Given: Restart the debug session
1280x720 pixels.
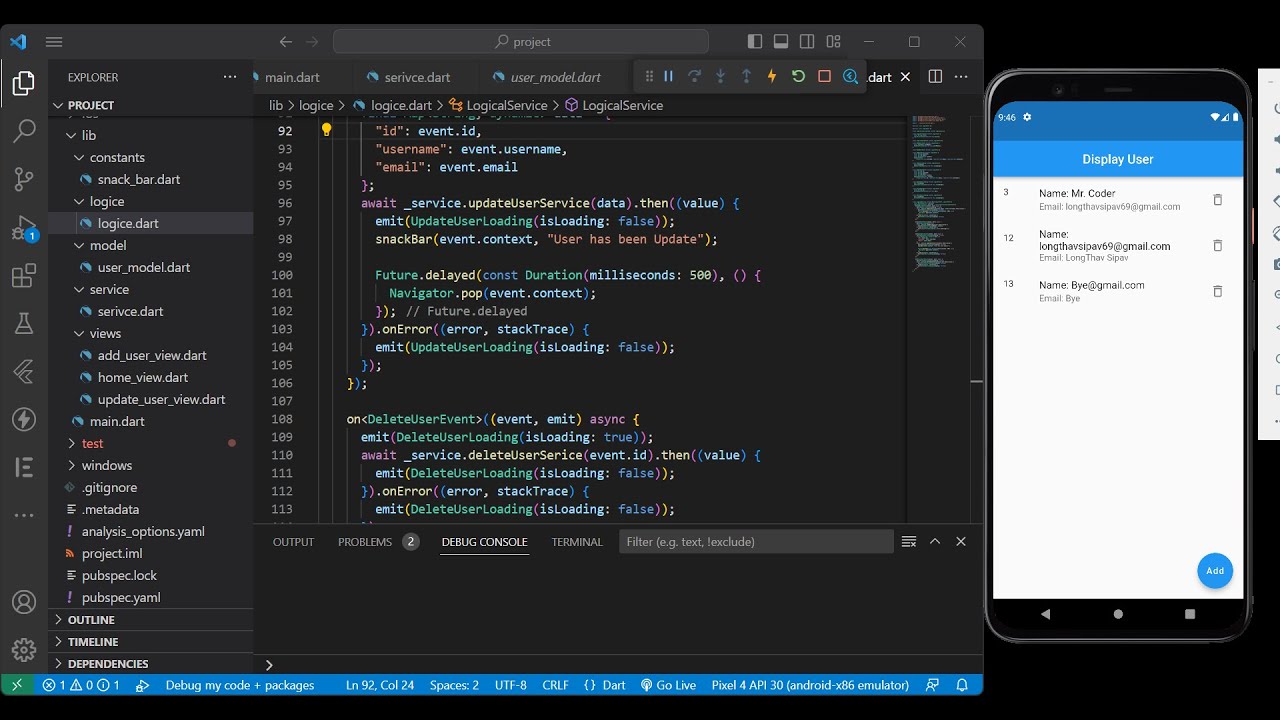Looking at the screenshot, I should 798,76.
